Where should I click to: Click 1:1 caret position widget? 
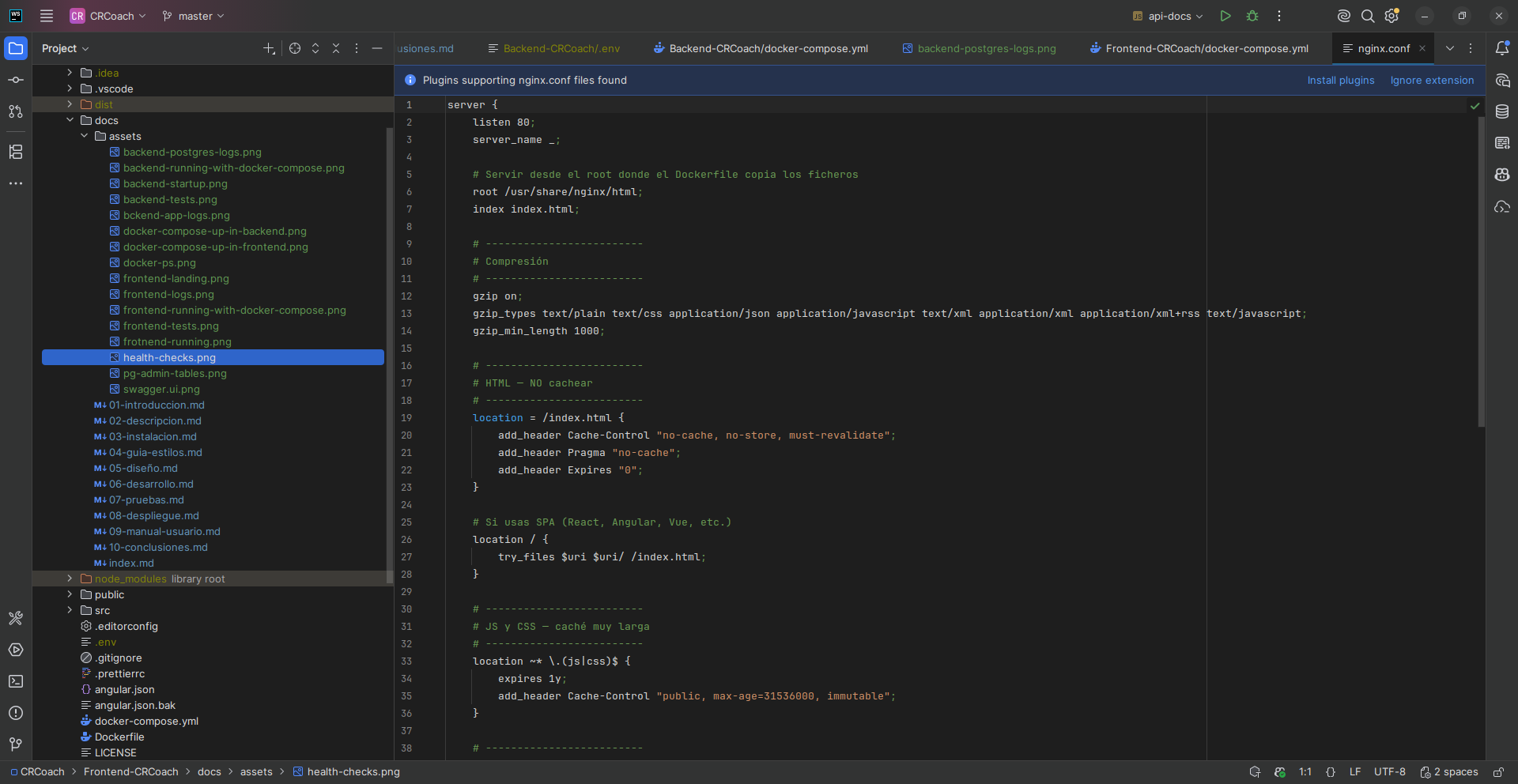pyautogui.click(x=1305, y=772)
